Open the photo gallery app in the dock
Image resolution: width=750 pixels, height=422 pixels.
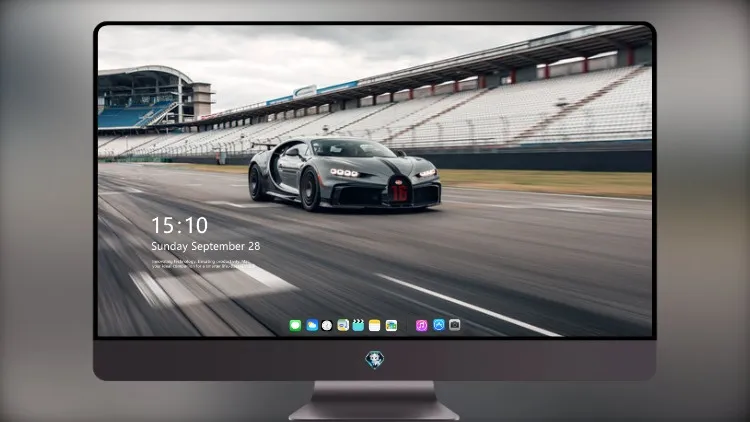coord(391,325)
